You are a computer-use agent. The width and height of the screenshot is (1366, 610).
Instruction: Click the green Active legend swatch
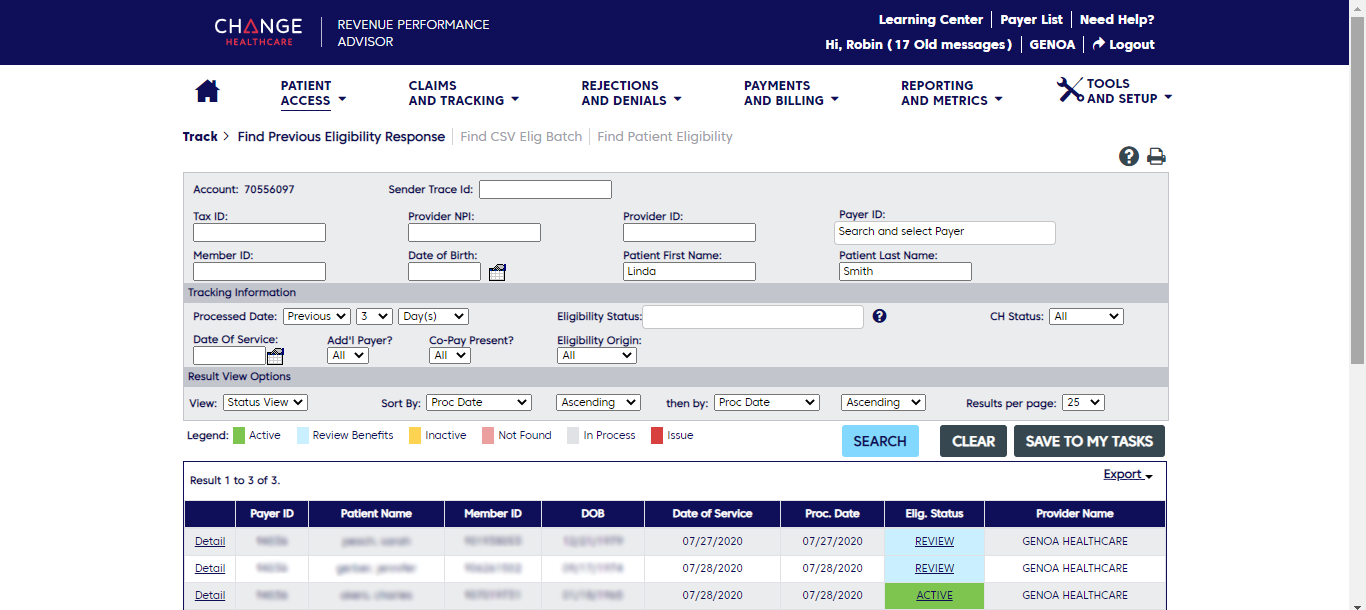239,435
